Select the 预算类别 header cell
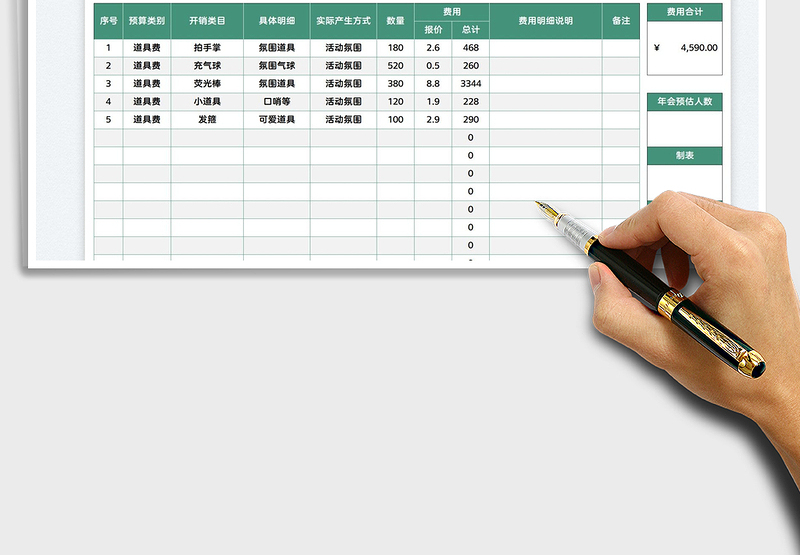The width and height of the screenshot is (800, 555). tap(147, 21)
